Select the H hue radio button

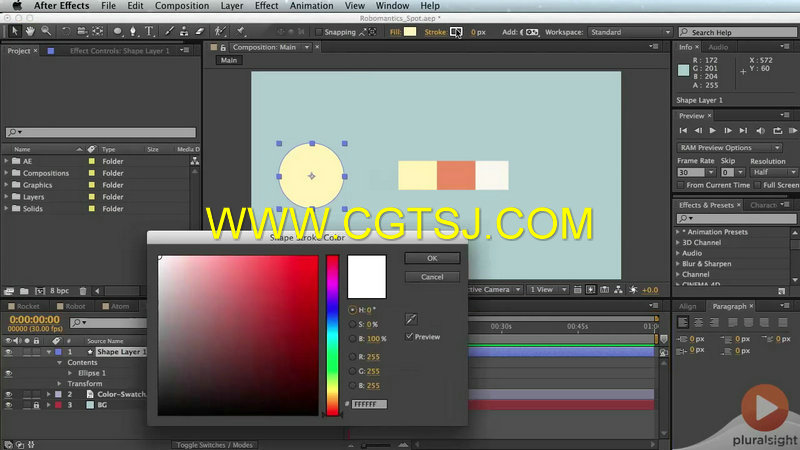[x=353, y=310]
